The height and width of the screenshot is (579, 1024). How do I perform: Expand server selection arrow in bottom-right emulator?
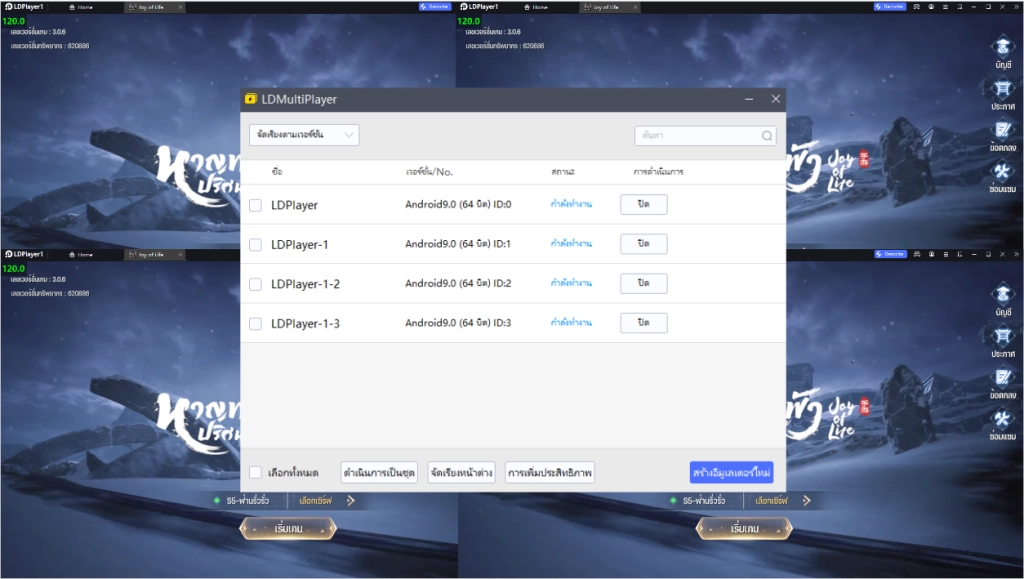[807, 501]
